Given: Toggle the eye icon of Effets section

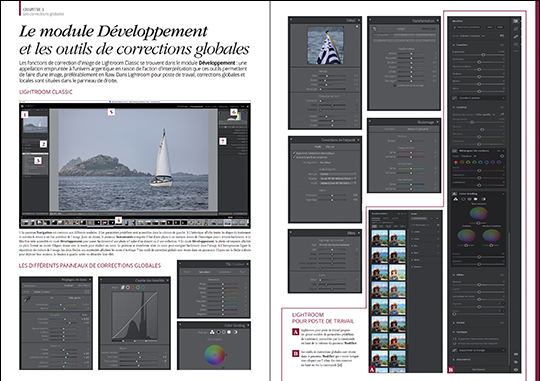Looking at the screenshot, I should (x=502, y=275).
